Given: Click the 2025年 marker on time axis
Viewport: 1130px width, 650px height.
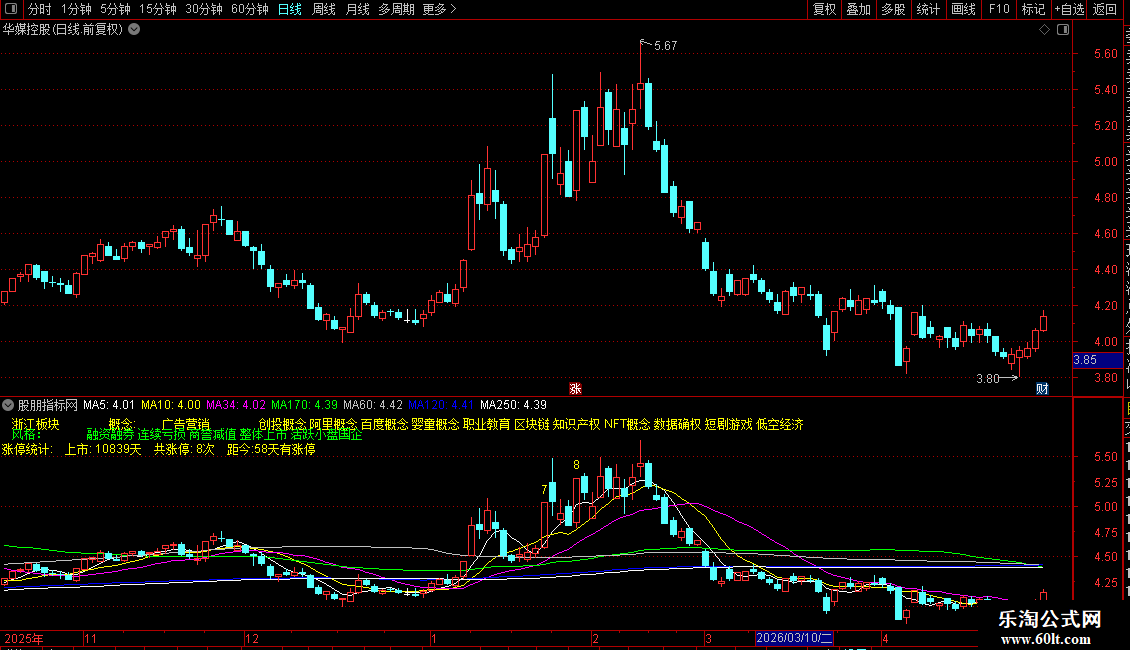Looking at the screenshot, I should (x=24, y=638).
